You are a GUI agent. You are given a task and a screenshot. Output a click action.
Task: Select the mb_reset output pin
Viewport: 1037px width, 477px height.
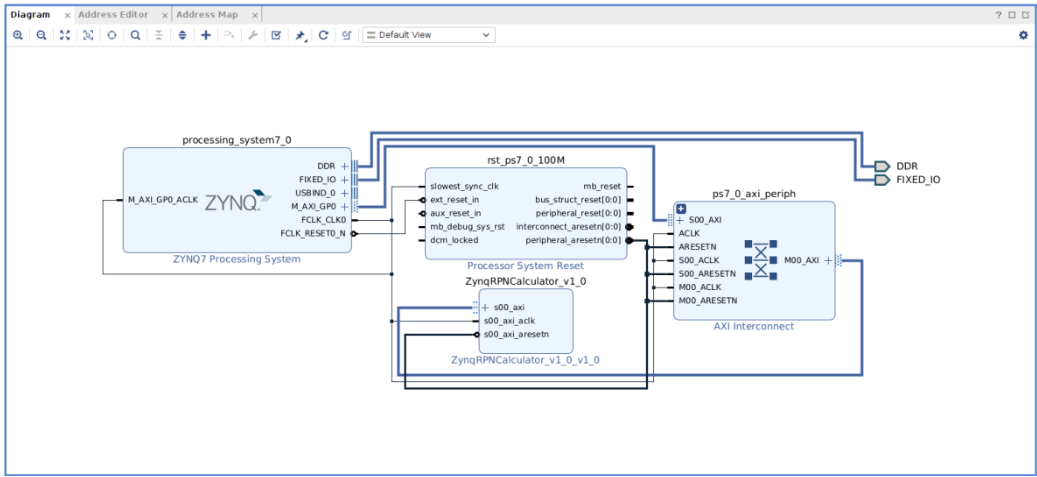point(602,186)
